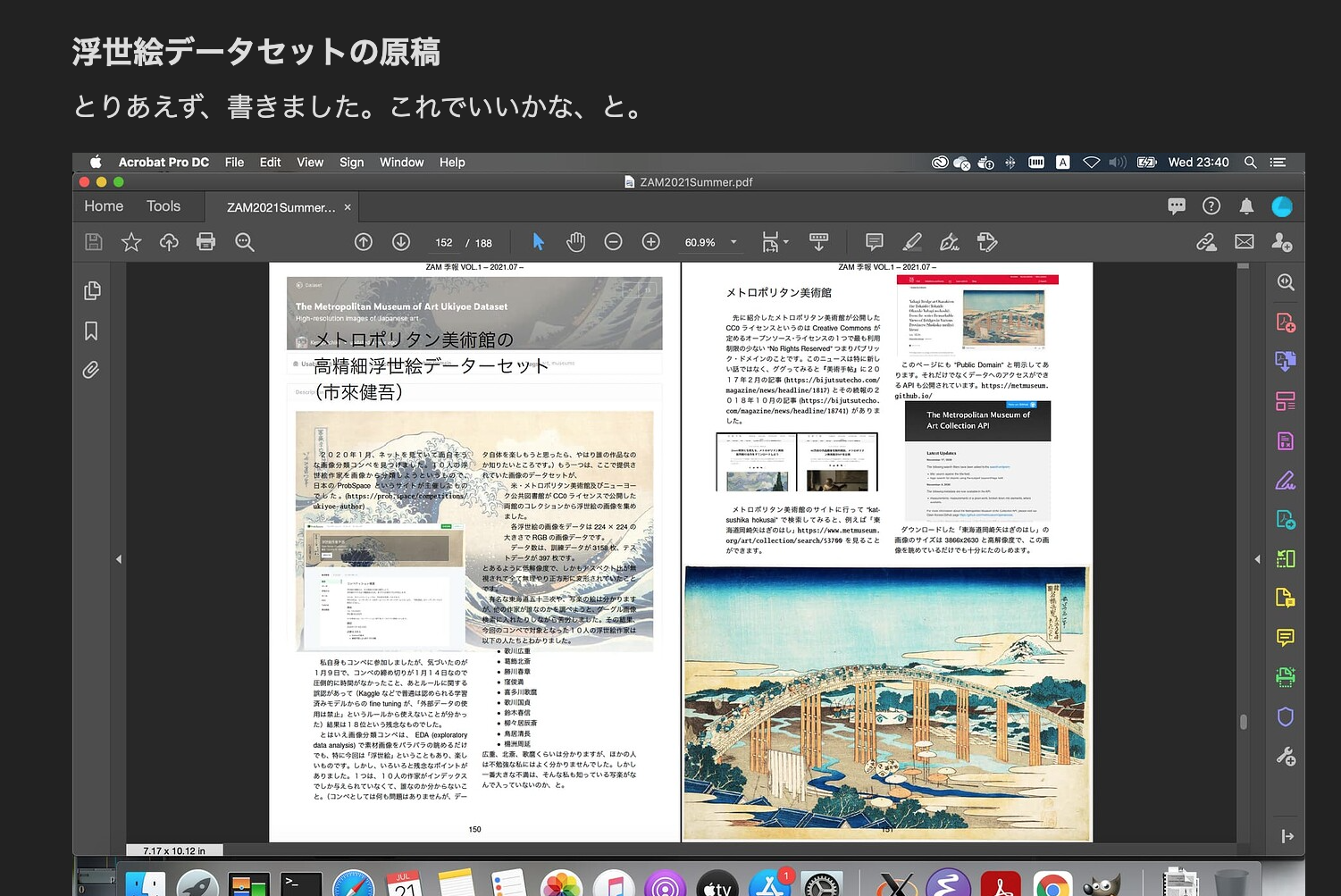
Task: Click the Wi-Fi icon in menu bar
Action: 1091,162
